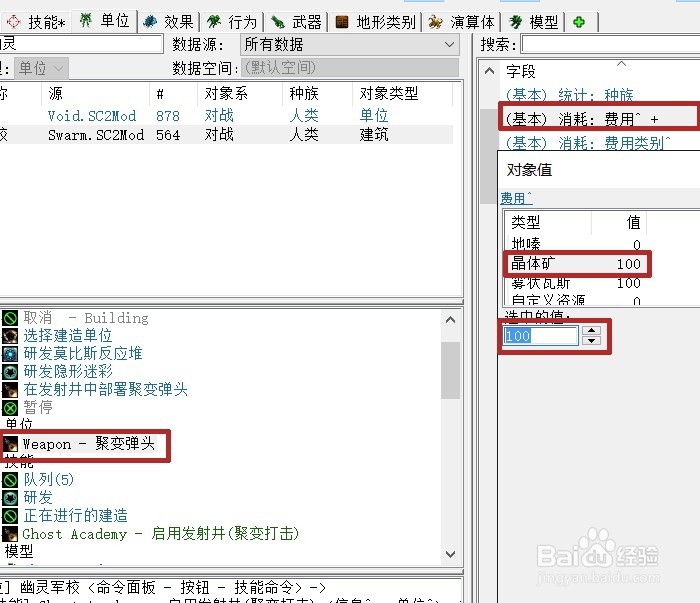Decrease selected value with down arrow
This screenshot has width=700, height=603.
[x=592, y=341]
